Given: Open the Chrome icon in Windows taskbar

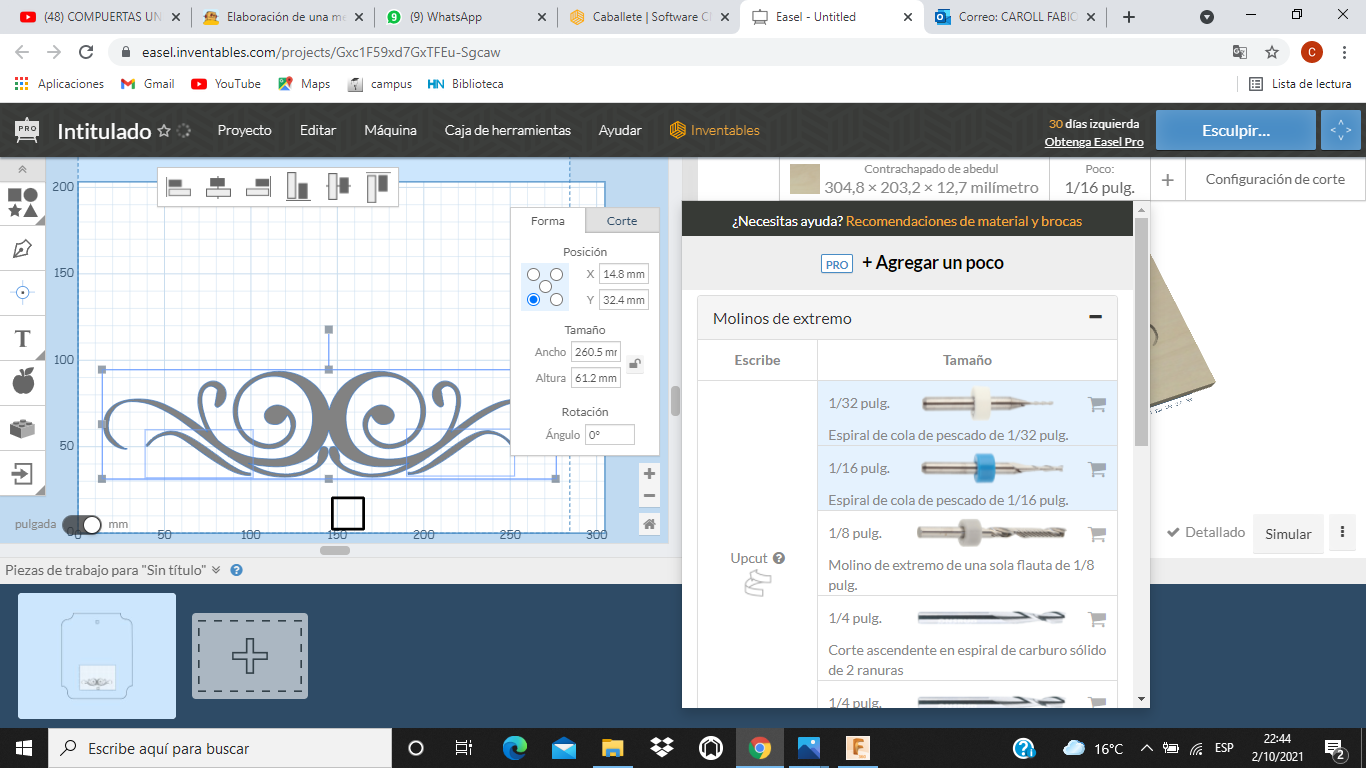Looking at the screenshot, I should (760, 748).
